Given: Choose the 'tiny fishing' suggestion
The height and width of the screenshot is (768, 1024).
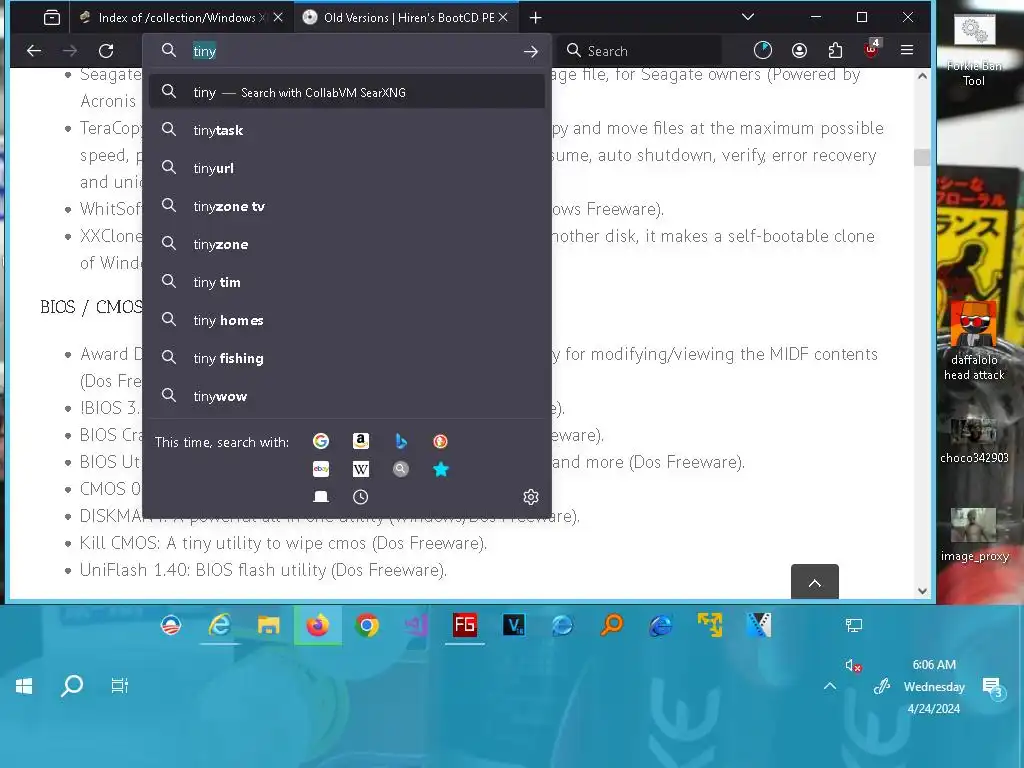Looking at the screenshot, I should (x=347, y=358).
